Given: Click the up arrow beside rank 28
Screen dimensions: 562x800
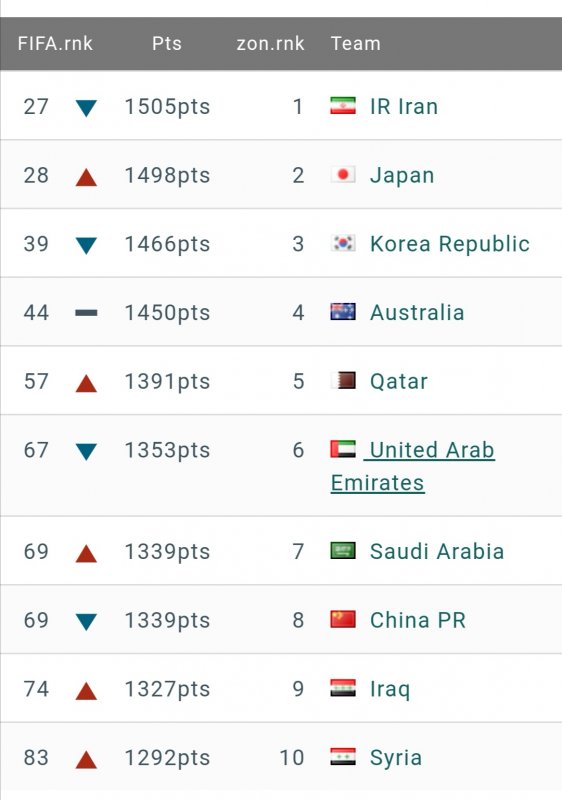Looking at the screenshot, I should [x=86, y=177].
